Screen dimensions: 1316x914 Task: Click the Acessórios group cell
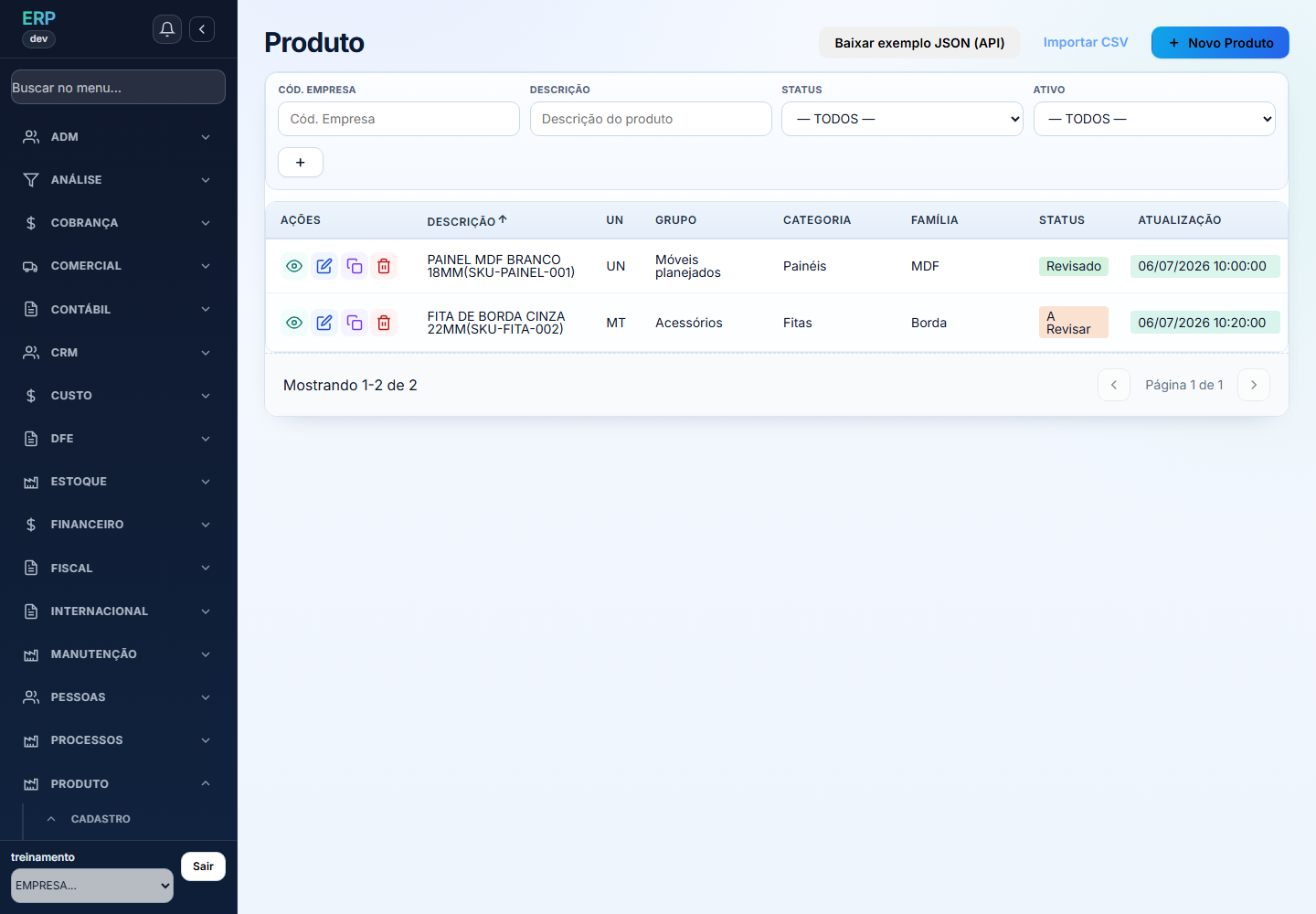coord(689,323)
